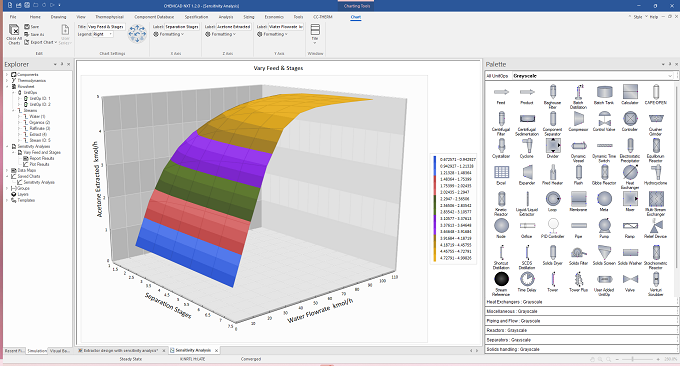Expand Separators : Grayscale section
The height and width of the screenshot is (366, 680).
(581, 340)
